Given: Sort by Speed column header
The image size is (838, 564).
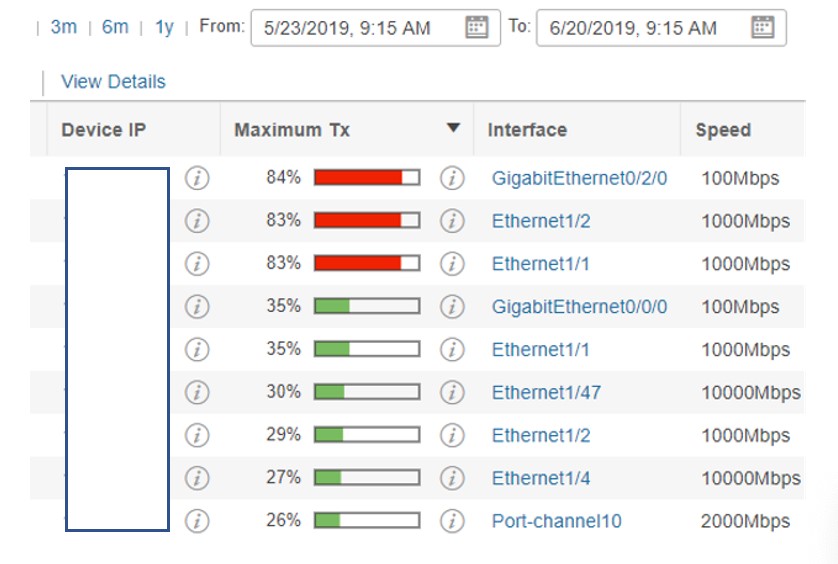Looking at the screenshot, I should pos(723,130).
